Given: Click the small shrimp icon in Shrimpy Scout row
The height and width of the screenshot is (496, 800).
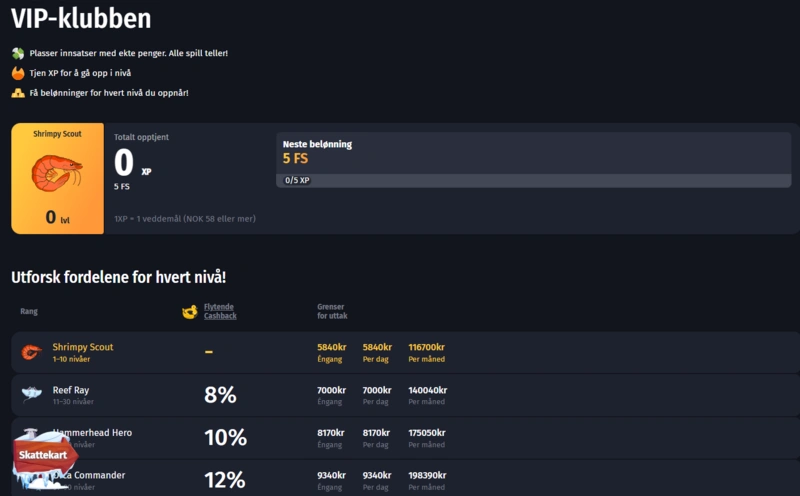Looking at the screenshot, I should pyautogui.click(x=31, y=352).
